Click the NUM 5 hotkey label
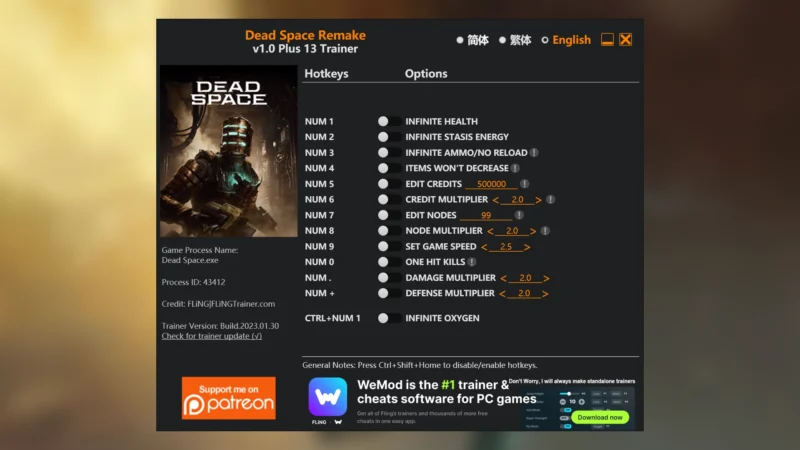The width and height of the screenshot is (800, 450). [x=319, y=184]
